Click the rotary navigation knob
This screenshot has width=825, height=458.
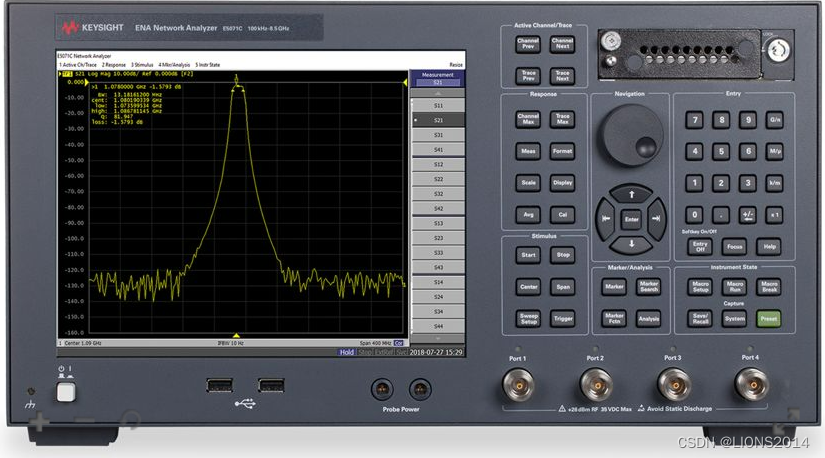tap(631, 134)
